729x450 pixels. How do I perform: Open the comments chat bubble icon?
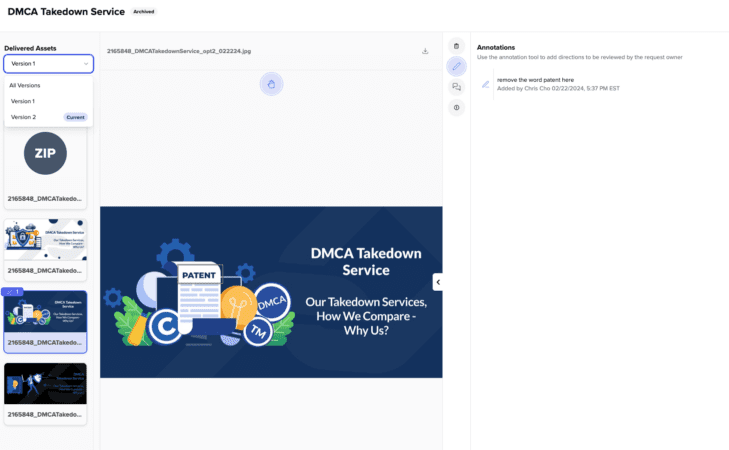pyautogui.click(x=457, y=87)
